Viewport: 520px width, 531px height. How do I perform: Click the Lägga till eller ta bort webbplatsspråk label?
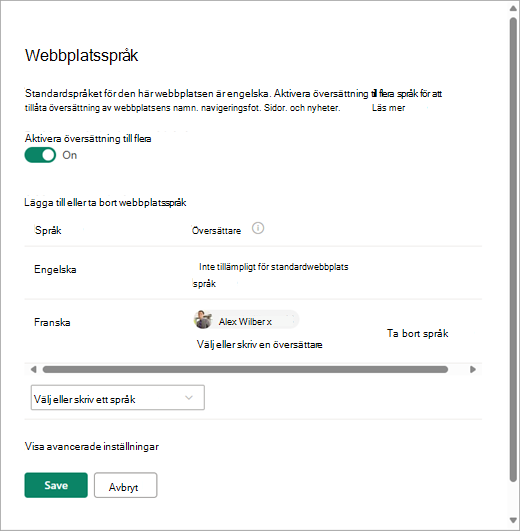pos(105,203)
